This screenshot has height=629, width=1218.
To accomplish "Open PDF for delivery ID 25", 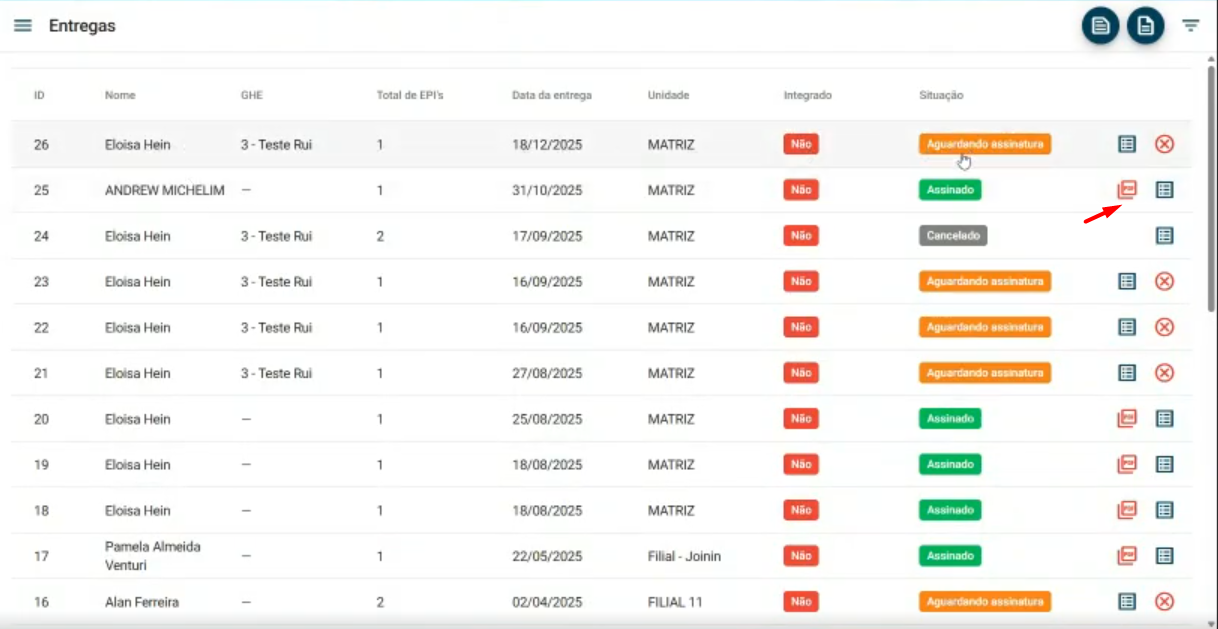I will 1127,190.
